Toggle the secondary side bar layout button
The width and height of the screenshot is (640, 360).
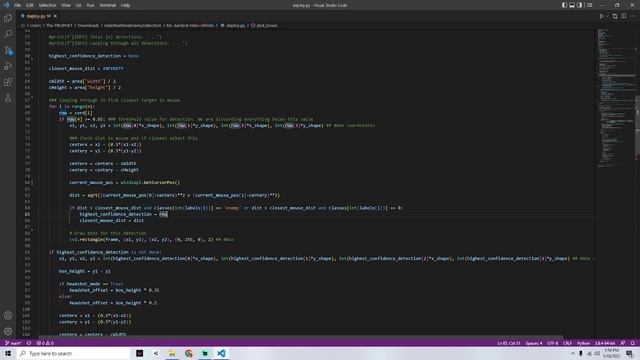(580, 5)
